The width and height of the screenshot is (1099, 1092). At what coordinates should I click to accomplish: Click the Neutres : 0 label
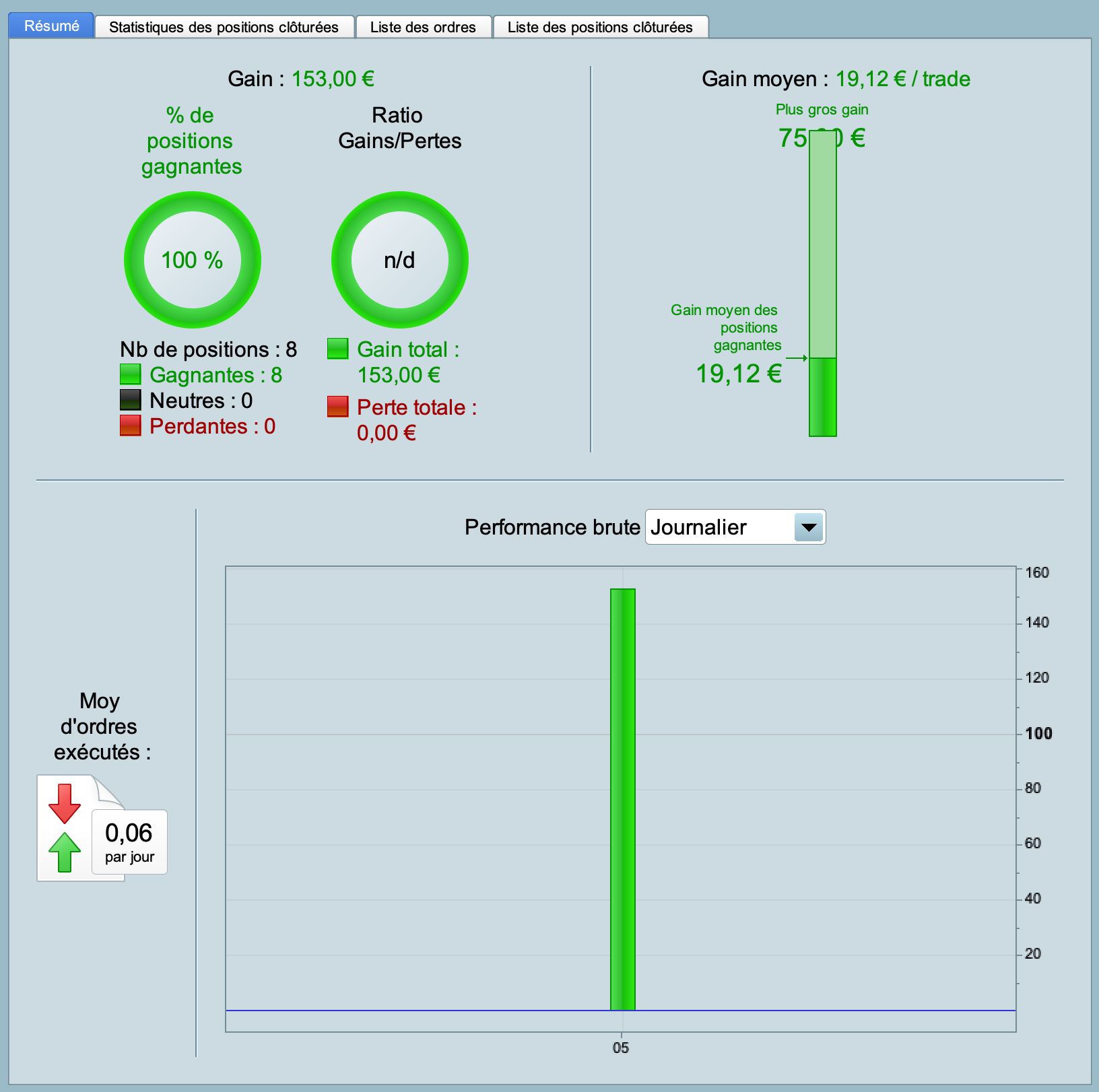[201, 401]
